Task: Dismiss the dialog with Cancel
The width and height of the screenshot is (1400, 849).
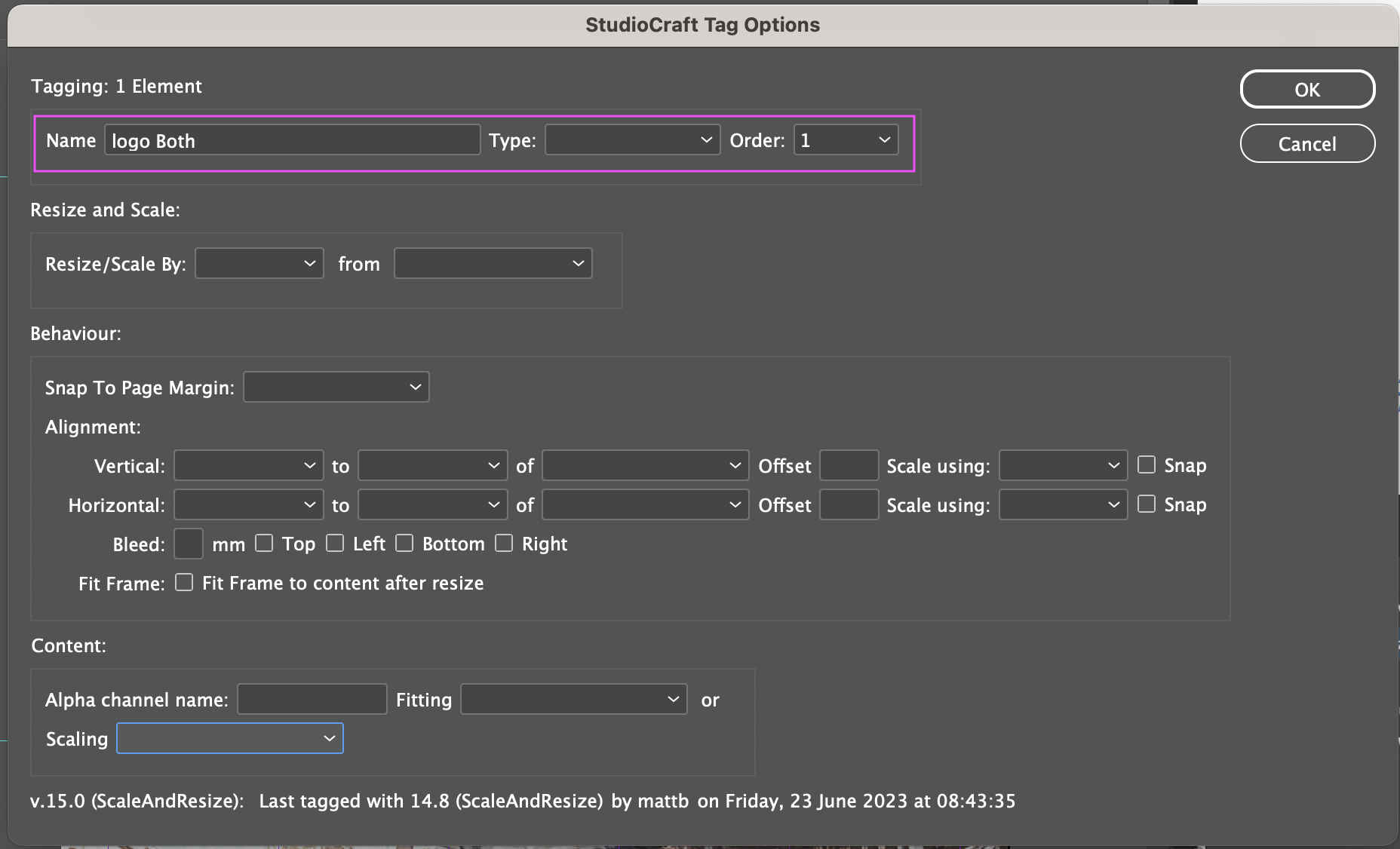Action: coord(1307,143)
